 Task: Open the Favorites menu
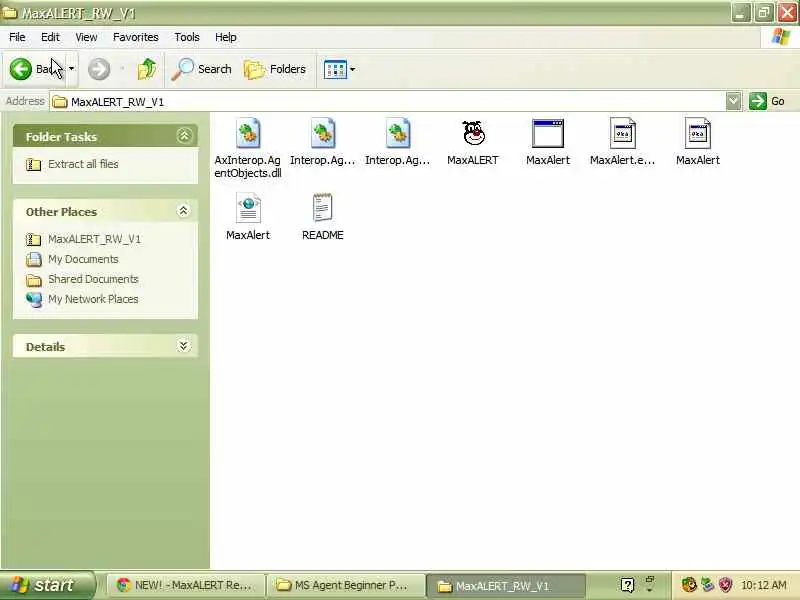pos(136,37)
